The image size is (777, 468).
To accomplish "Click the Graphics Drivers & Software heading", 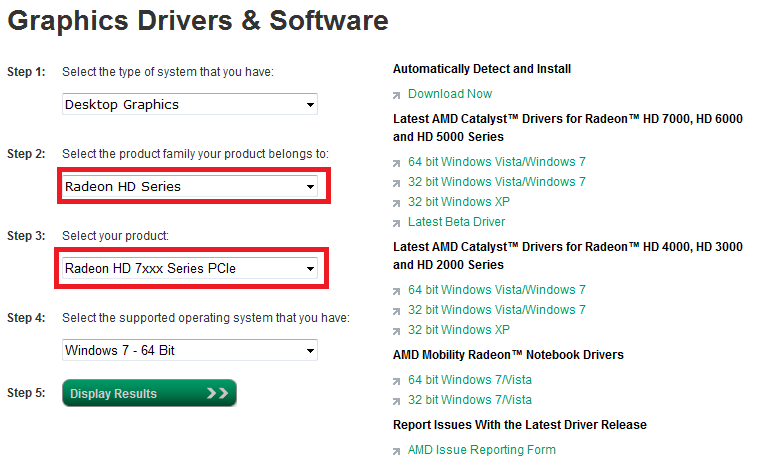I will point(198,21).
